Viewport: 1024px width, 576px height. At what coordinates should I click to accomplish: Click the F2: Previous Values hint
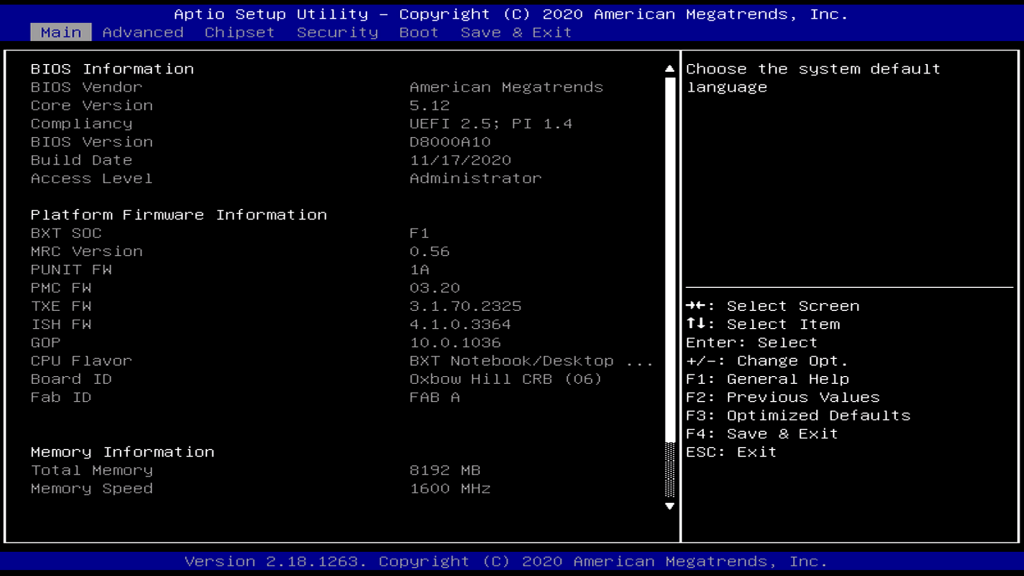click(x=783, y=398)
